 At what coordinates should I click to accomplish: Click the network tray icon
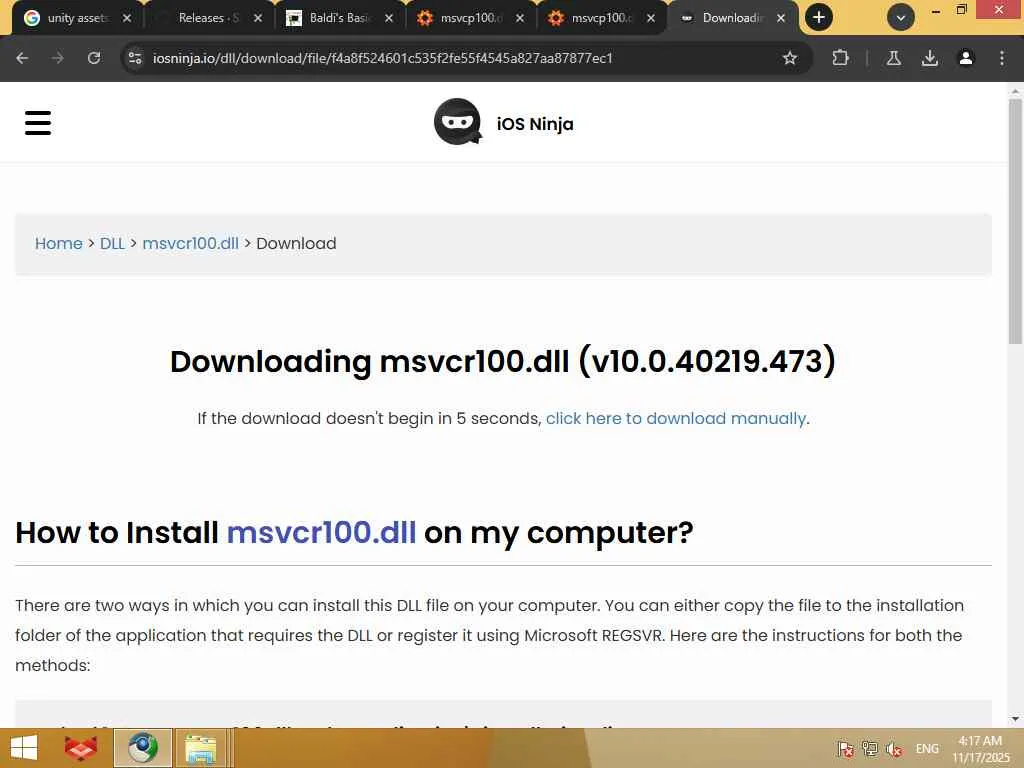[869, 749]
